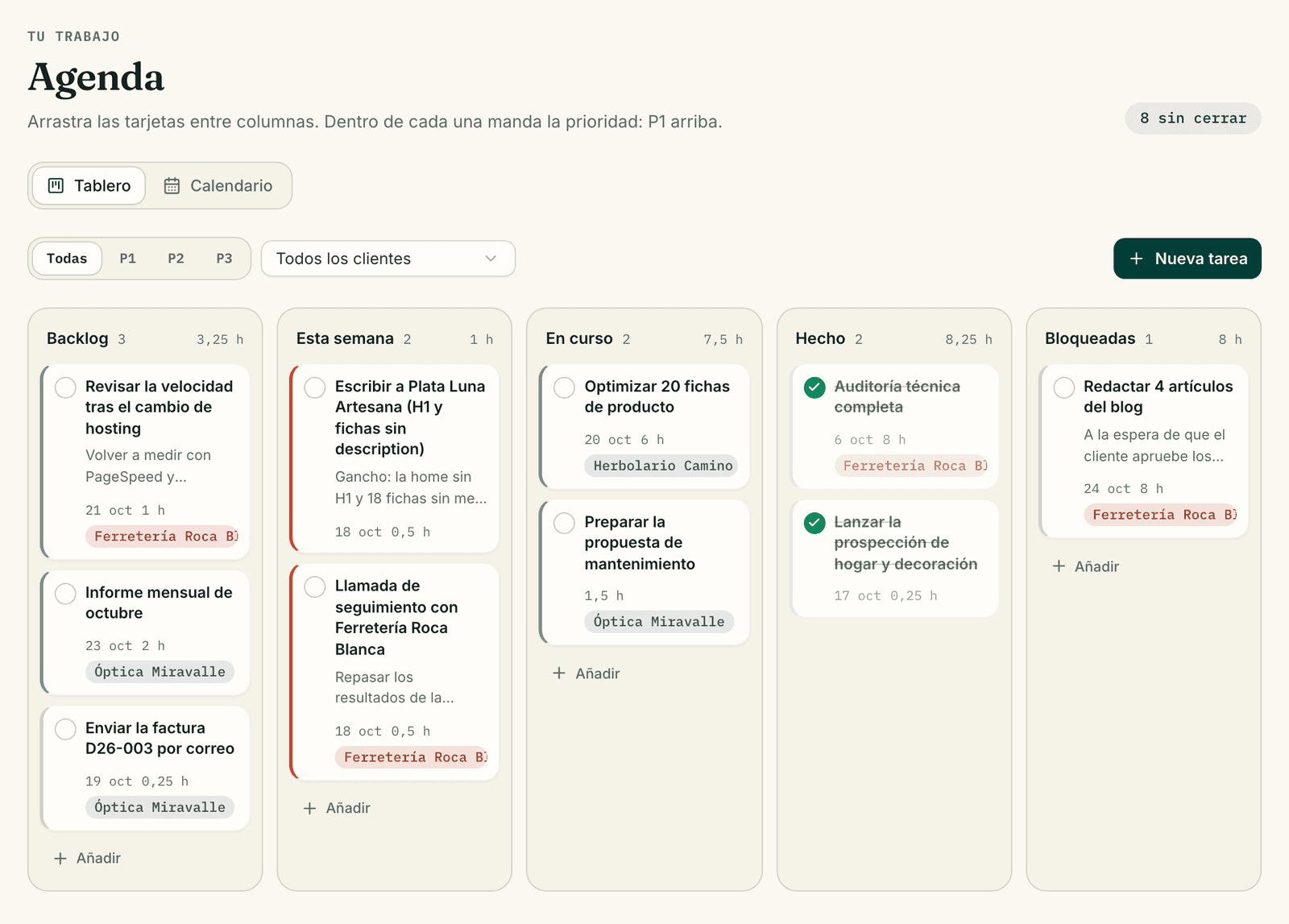
Task: Open 'Redactar 4 artículos del blog' title
Action: pos(1158,396)
